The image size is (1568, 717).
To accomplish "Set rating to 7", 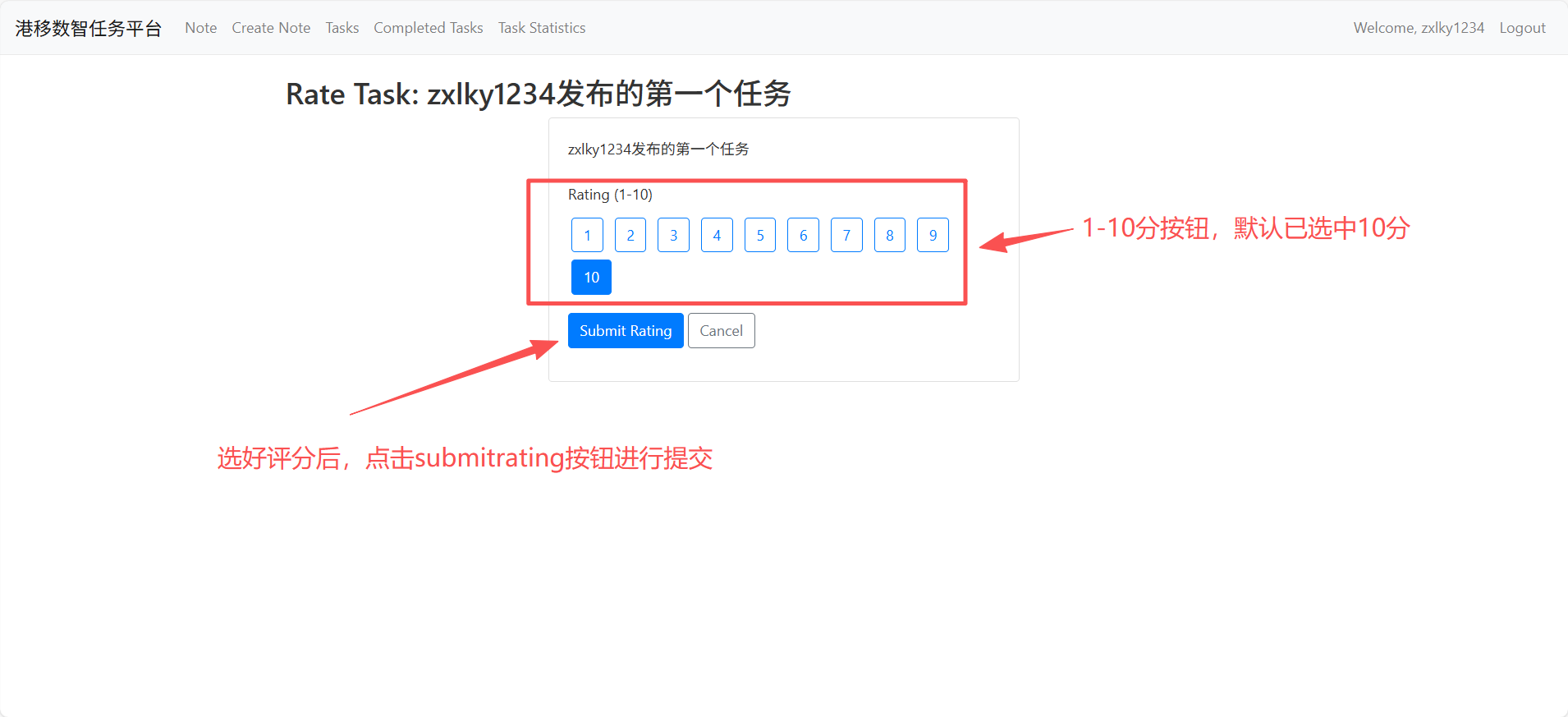I will coord(846,235).
